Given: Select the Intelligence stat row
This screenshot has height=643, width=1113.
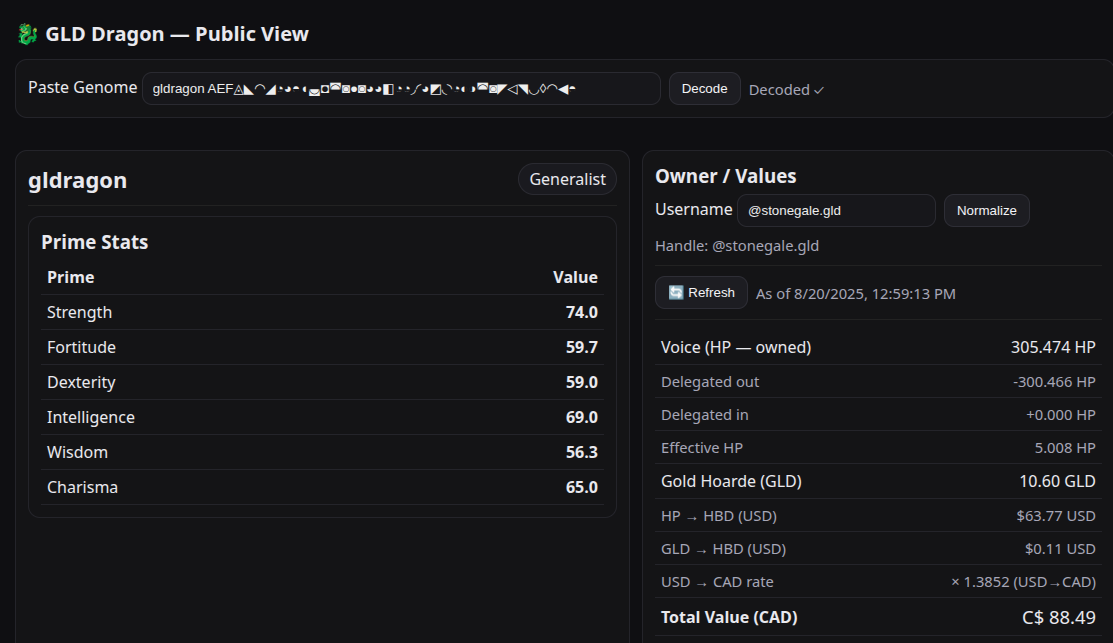Looking at the screenshot, I should coord(322,417).
